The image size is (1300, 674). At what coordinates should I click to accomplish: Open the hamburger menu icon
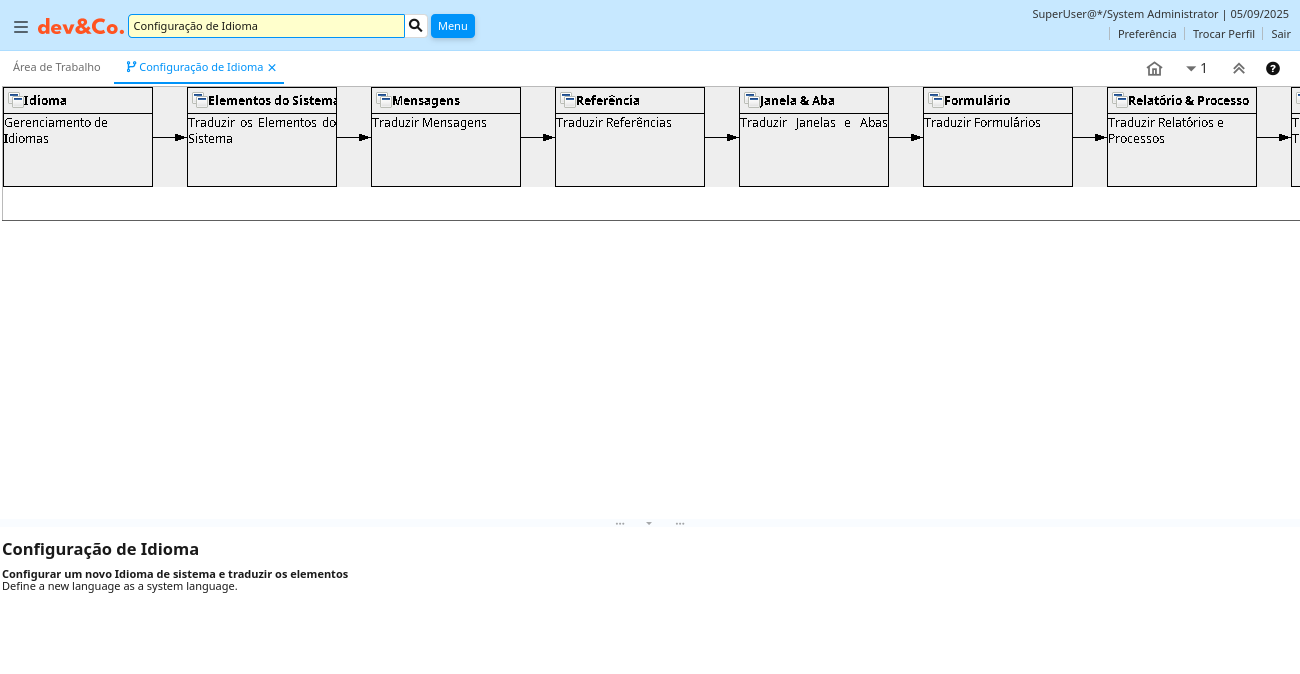(21, 26)
